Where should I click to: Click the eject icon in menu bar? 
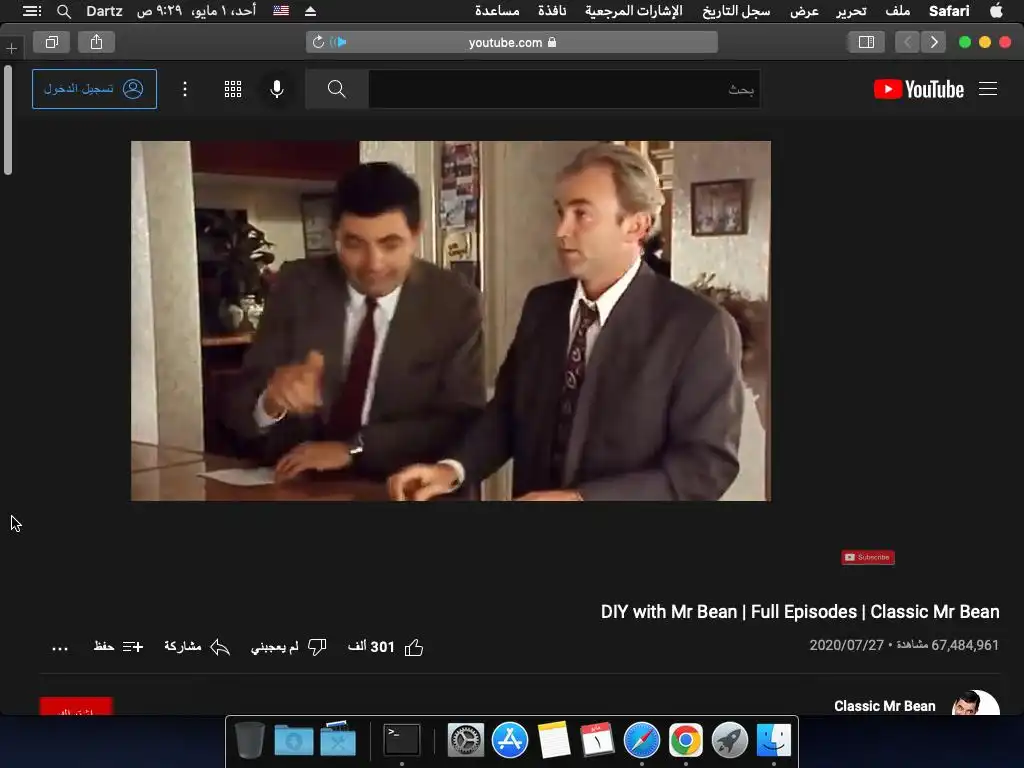pos(310,10)
